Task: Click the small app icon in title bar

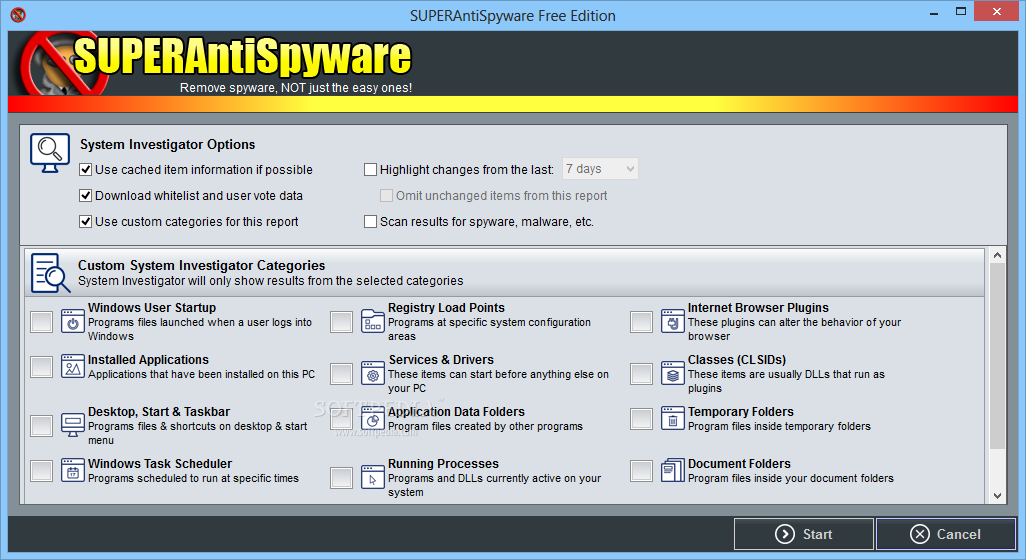Action: coord(18,14)
